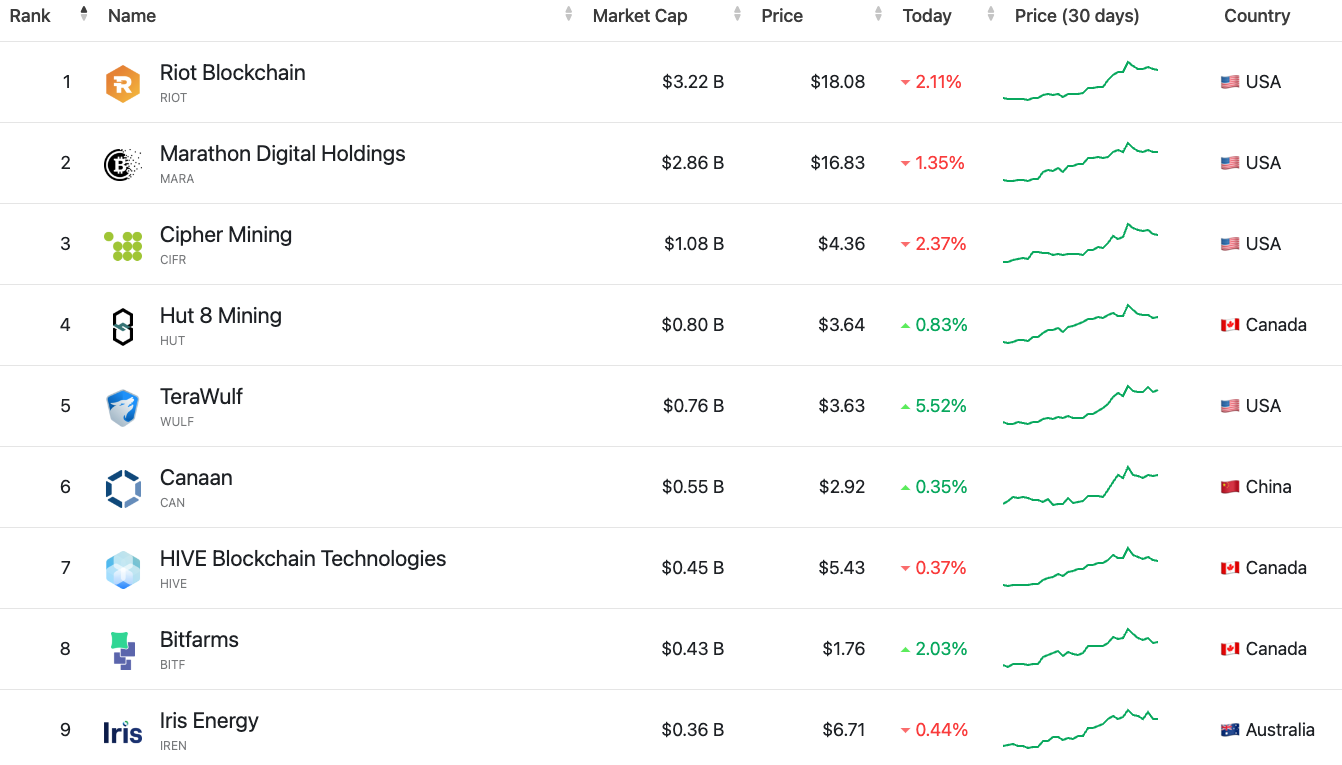Click the Canaan hexagon logo
The image size is (1342, 765).
(x=123, y=488)
